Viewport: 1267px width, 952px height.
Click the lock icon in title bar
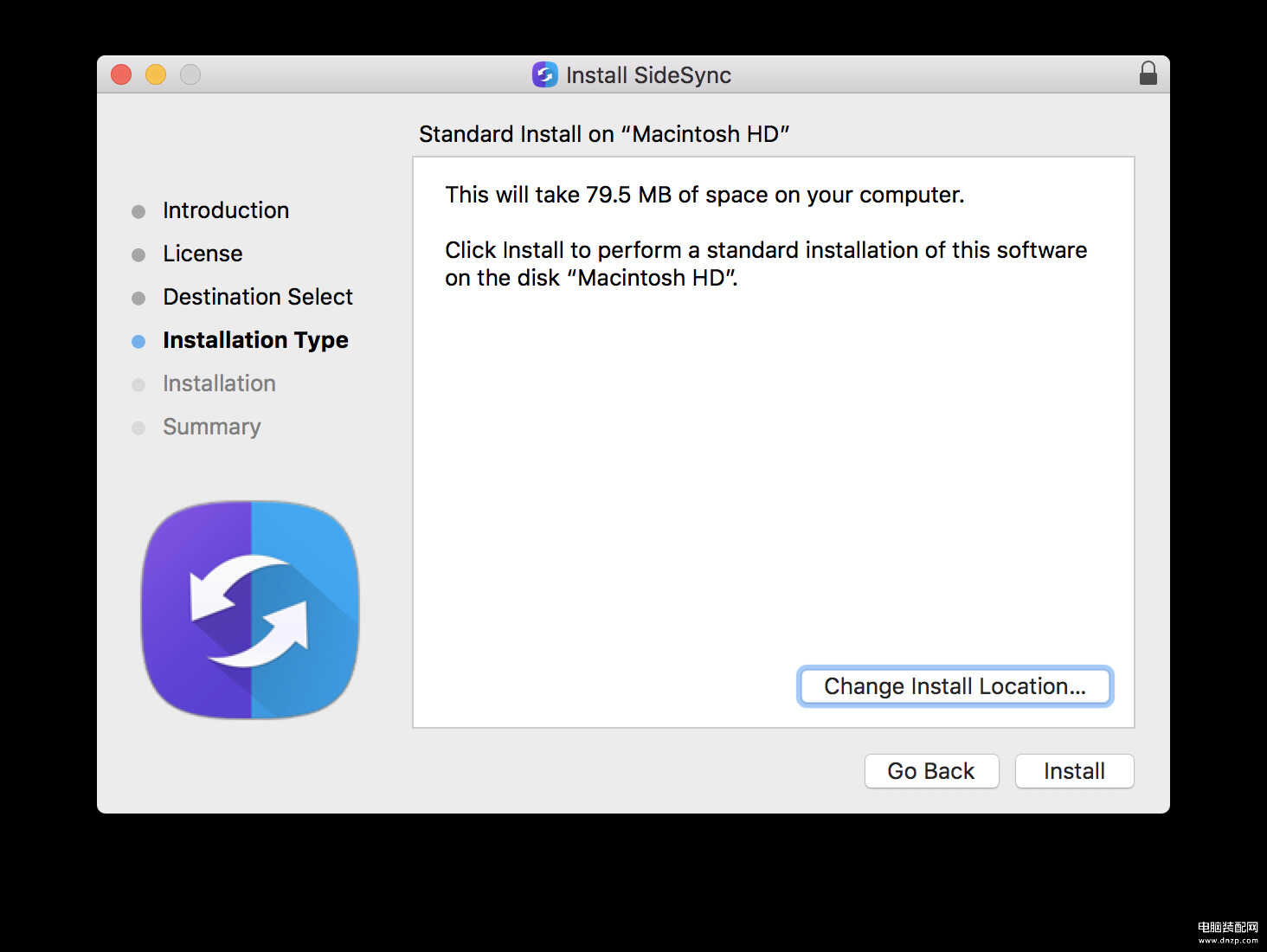[1148, 74]
